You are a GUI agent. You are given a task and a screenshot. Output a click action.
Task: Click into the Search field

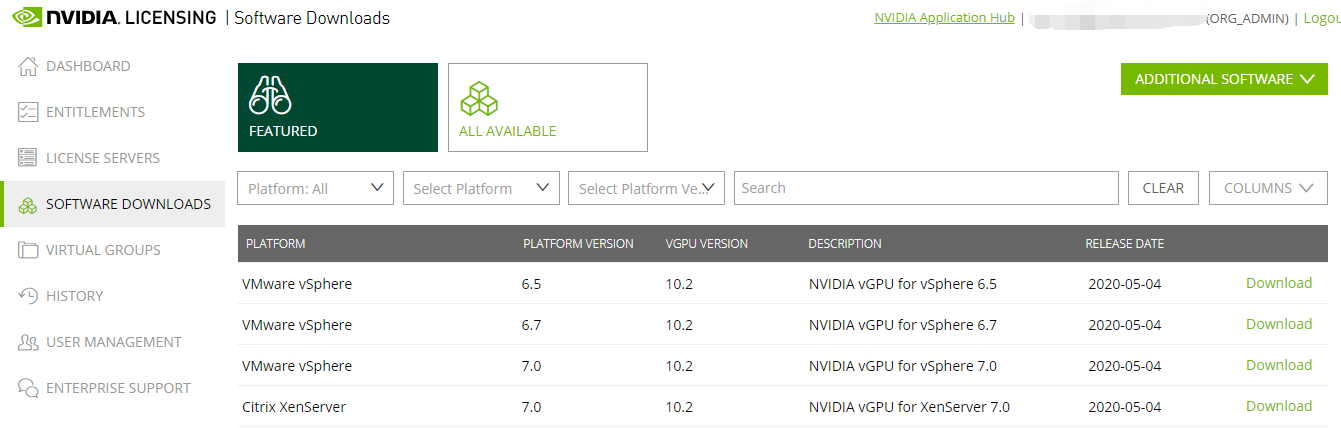(x=925, y=188)
